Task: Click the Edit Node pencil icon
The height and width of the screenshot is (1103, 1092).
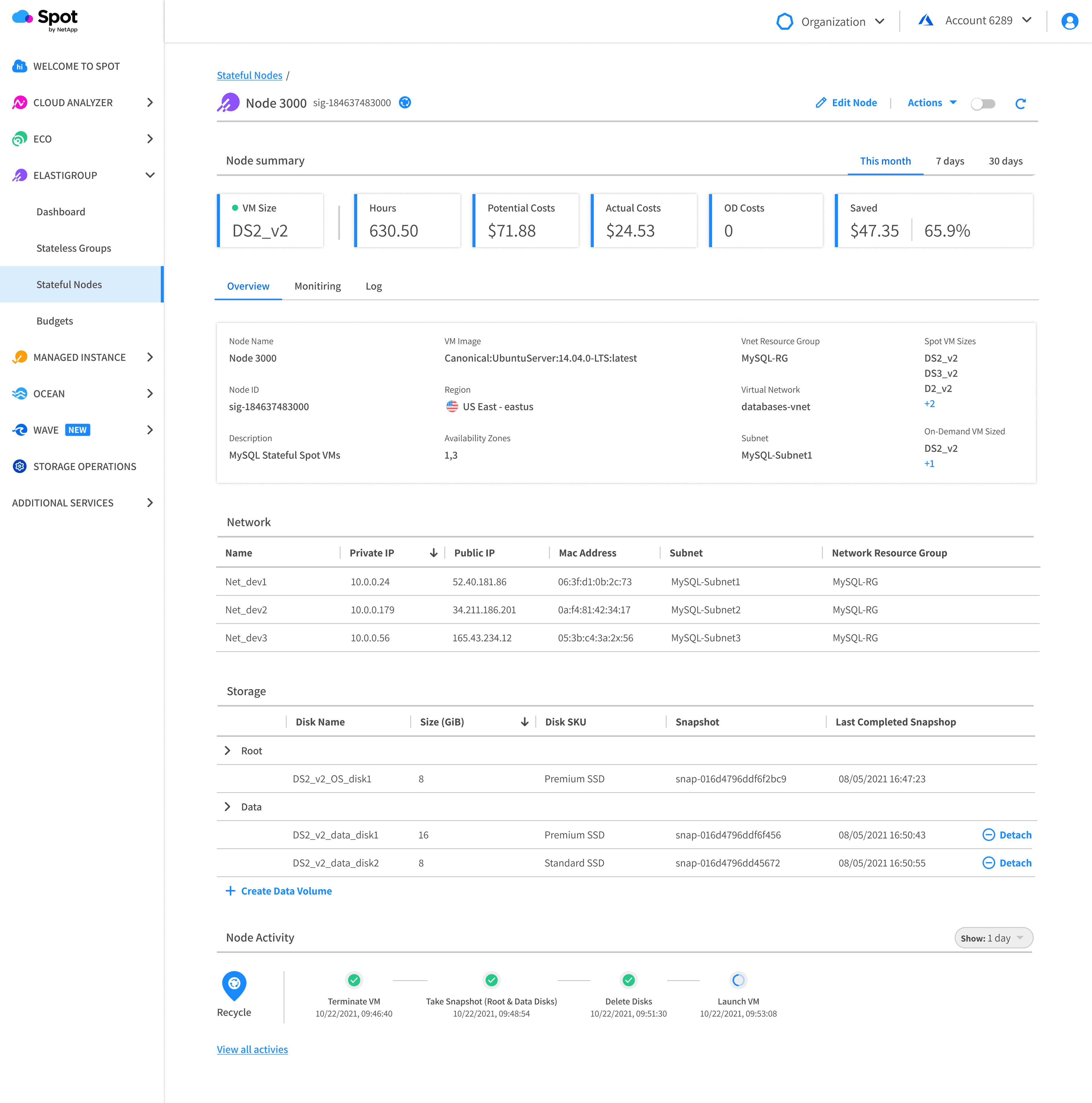Action: click(821, 103)
